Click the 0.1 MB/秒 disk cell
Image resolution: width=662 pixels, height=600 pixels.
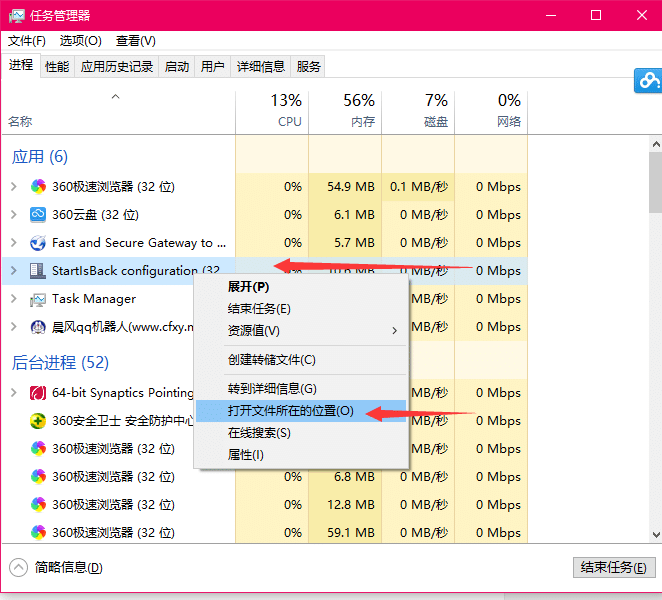point(418,187)
